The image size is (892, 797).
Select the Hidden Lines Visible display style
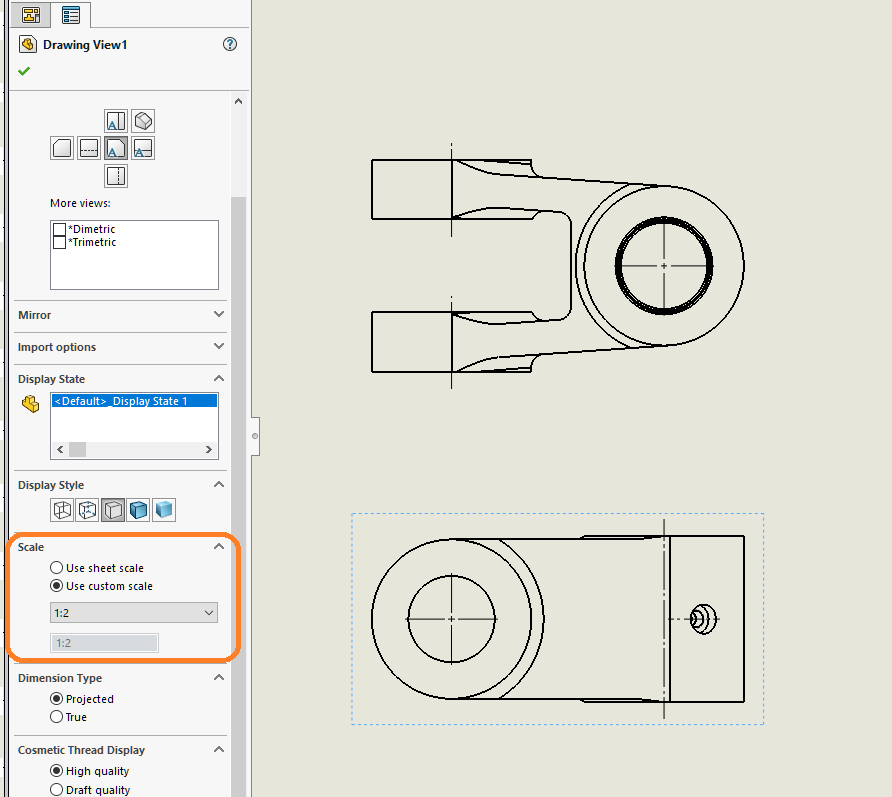[87, 510]
